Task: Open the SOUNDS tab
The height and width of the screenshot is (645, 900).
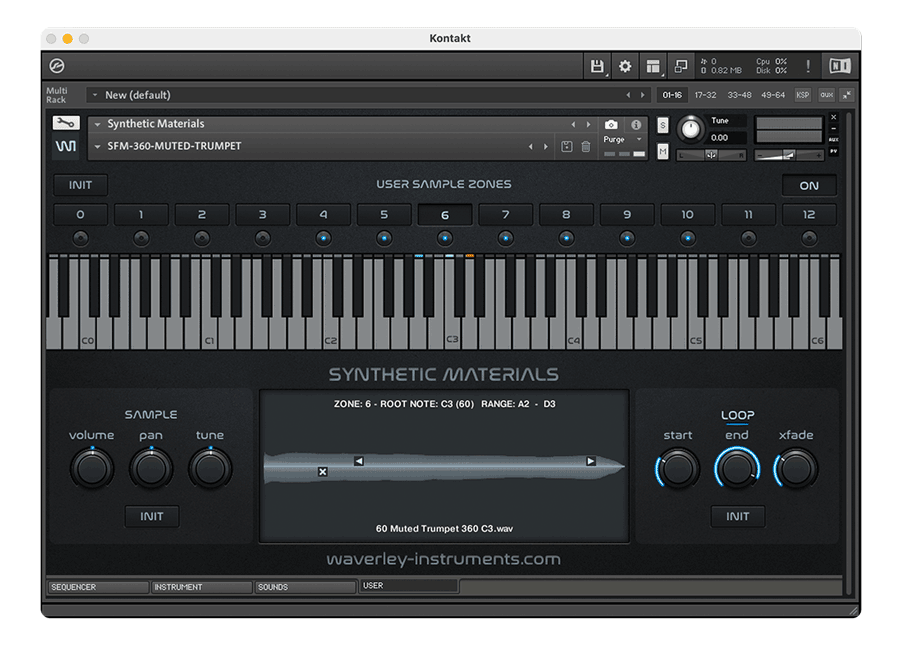Action: click(x=305, y=587)
